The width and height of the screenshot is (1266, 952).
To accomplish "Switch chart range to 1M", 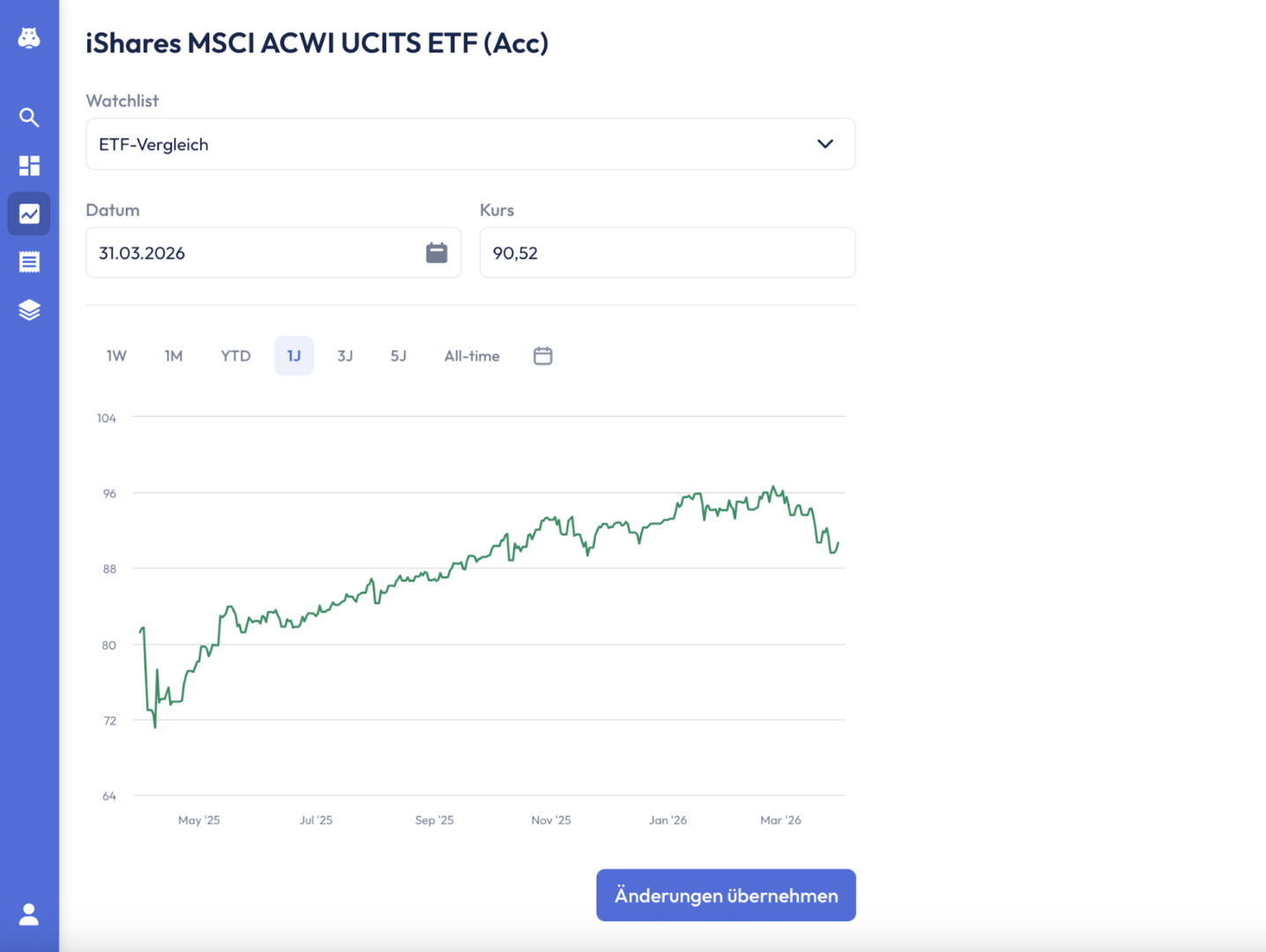I will pyautogui.click(x=174, y=356).
